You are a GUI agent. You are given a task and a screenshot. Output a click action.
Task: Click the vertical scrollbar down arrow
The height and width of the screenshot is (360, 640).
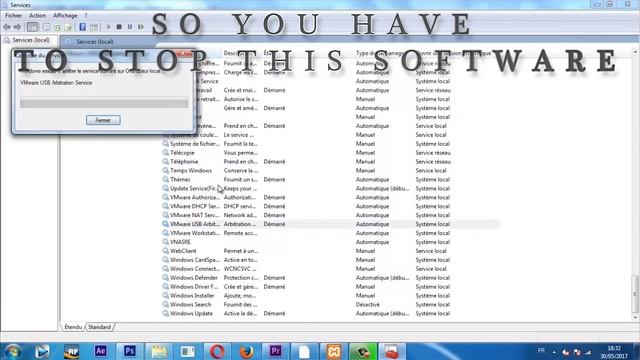(x=636, y=317)
